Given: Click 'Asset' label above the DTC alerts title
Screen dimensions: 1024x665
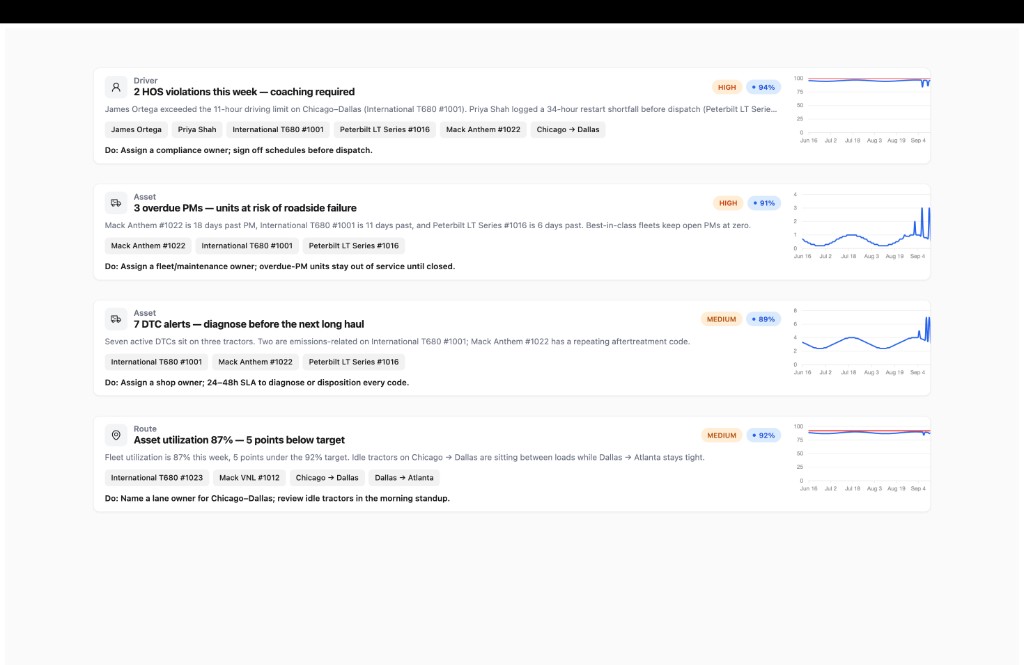Looking at the screenshot, I should pyautogui.click(x=145, y=313).
